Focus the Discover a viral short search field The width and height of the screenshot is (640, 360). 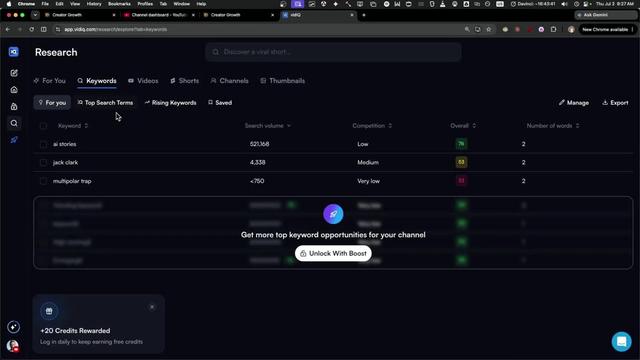333,52
